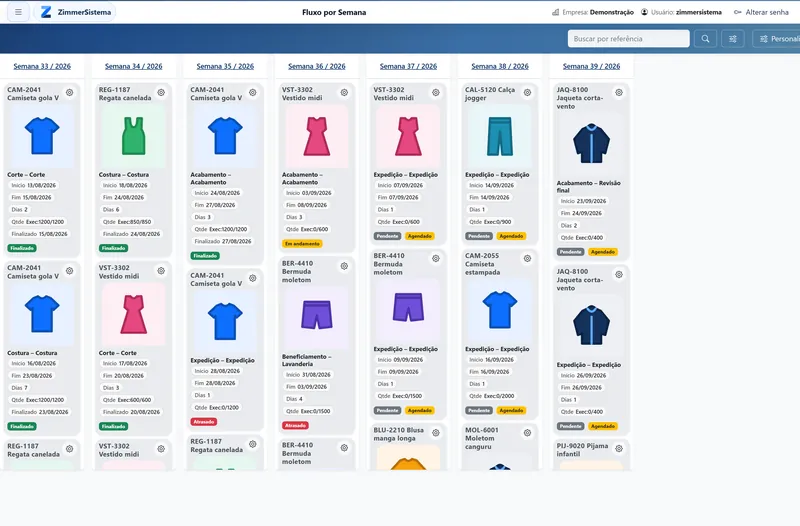Open Semana 39 / 2026 link
Image resolution: width=800 pixels, height=526 pixels.
click(591, 66)
